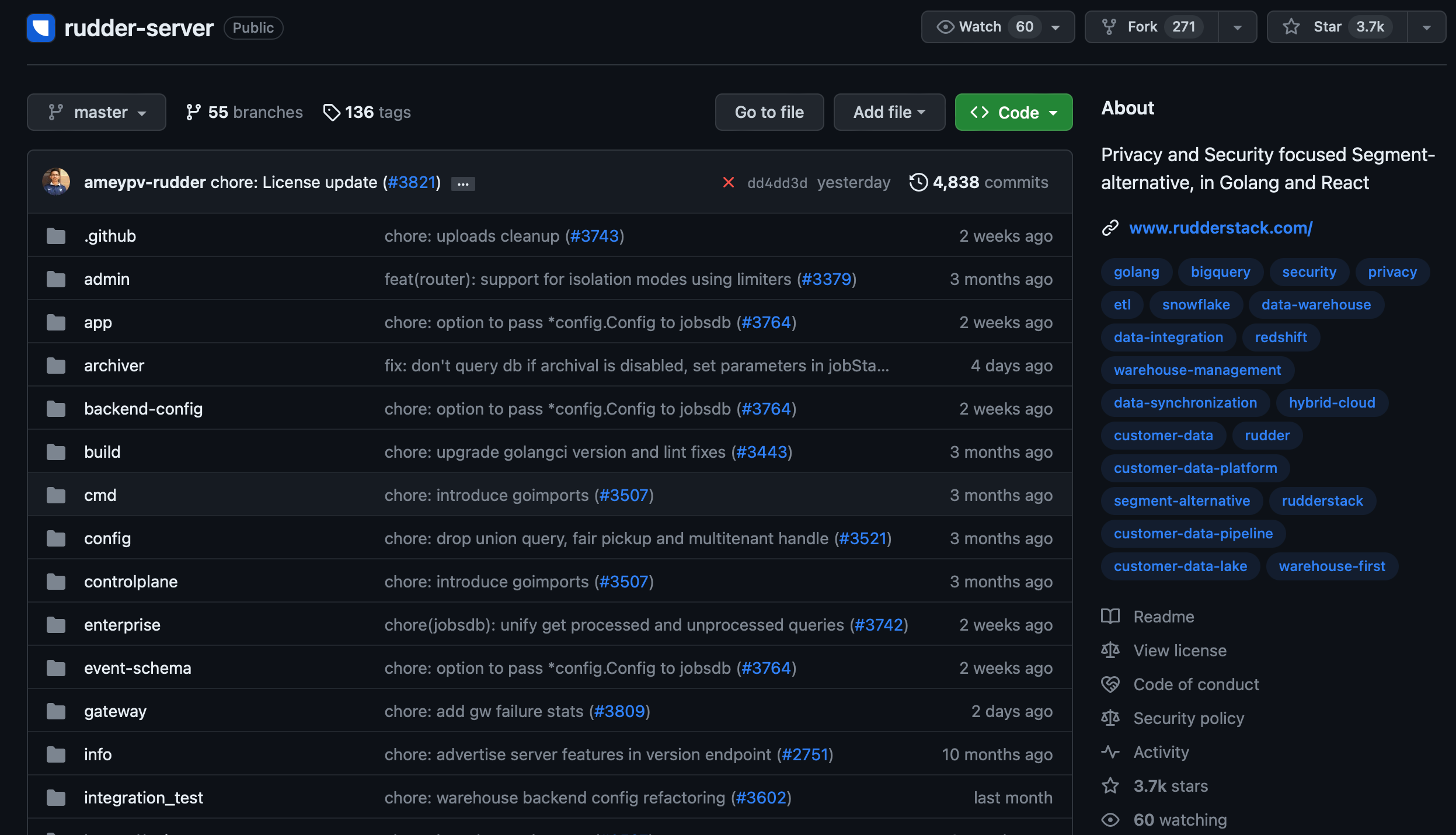Click the tag icon next to 136 tags
This screenshot has height=835, width=1456.
coord(332,112)
